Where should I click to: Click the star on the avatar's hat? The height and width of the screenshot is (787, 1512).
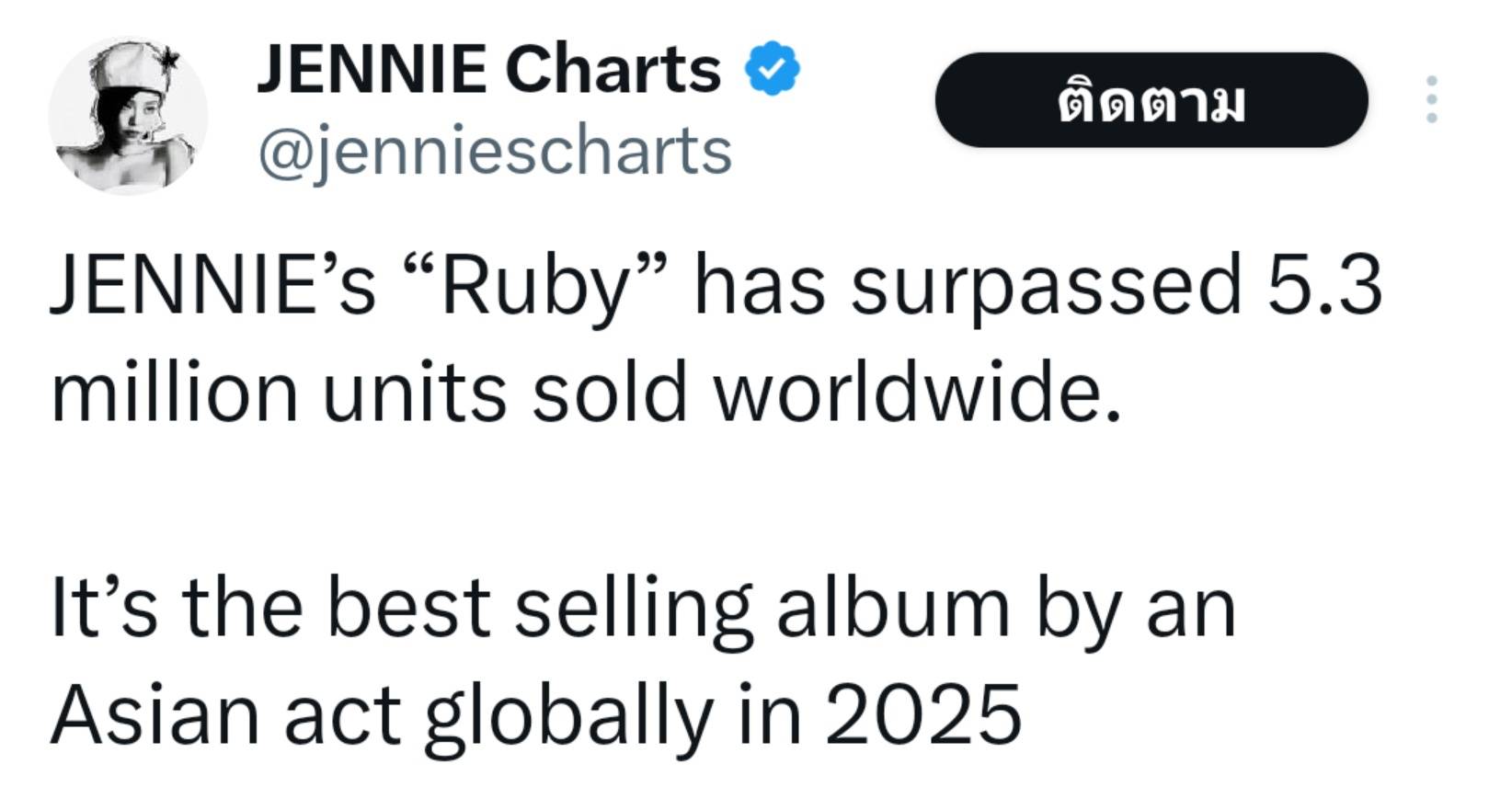click(168, 60)
